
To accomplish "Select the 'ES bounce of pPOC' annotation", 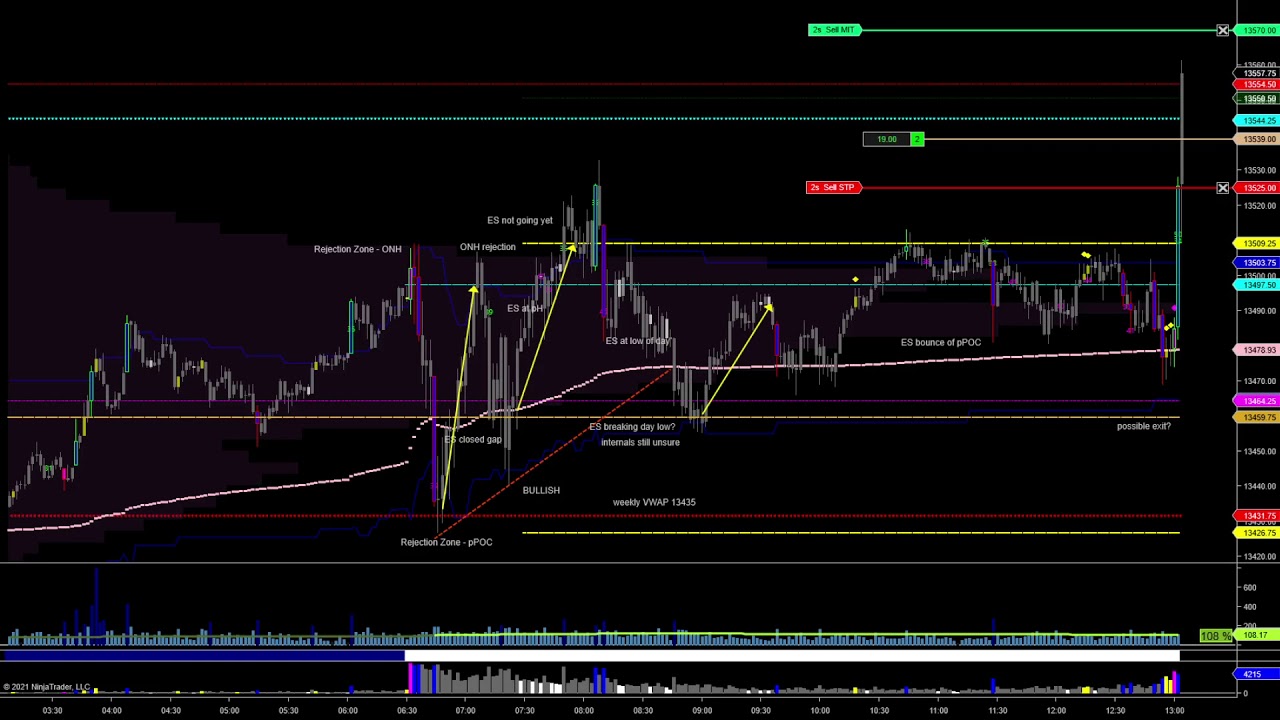I will pos(941,342).
